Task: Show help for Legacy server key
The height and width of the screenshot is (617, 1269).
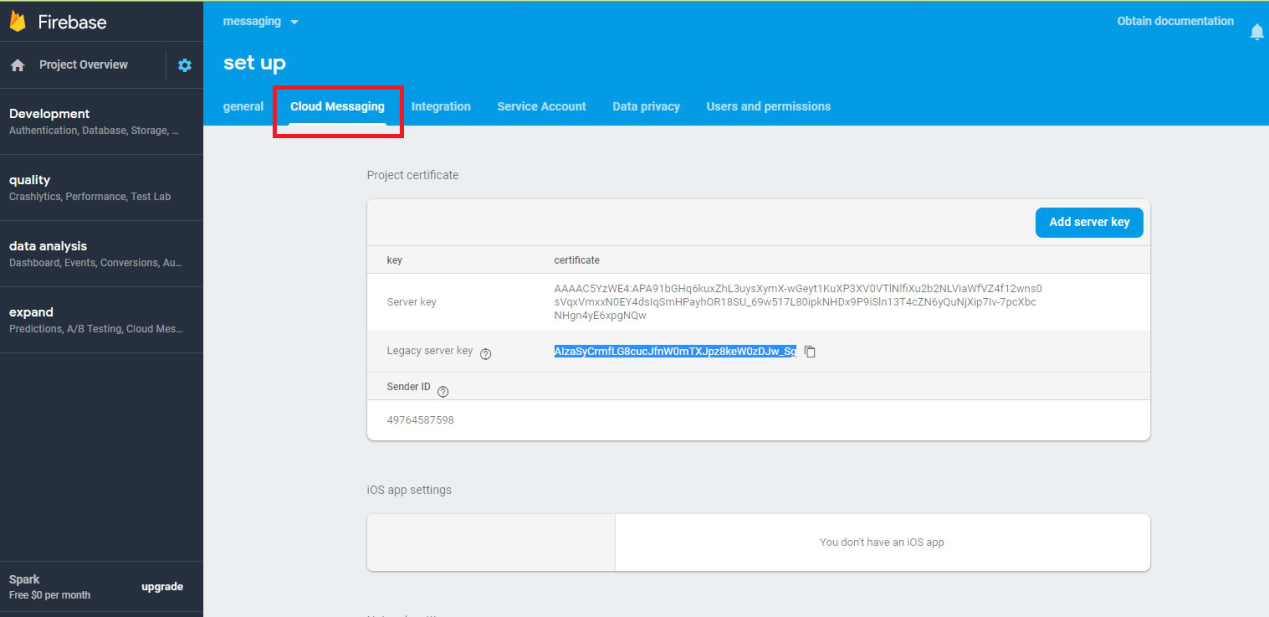Action: click(486, 354)
